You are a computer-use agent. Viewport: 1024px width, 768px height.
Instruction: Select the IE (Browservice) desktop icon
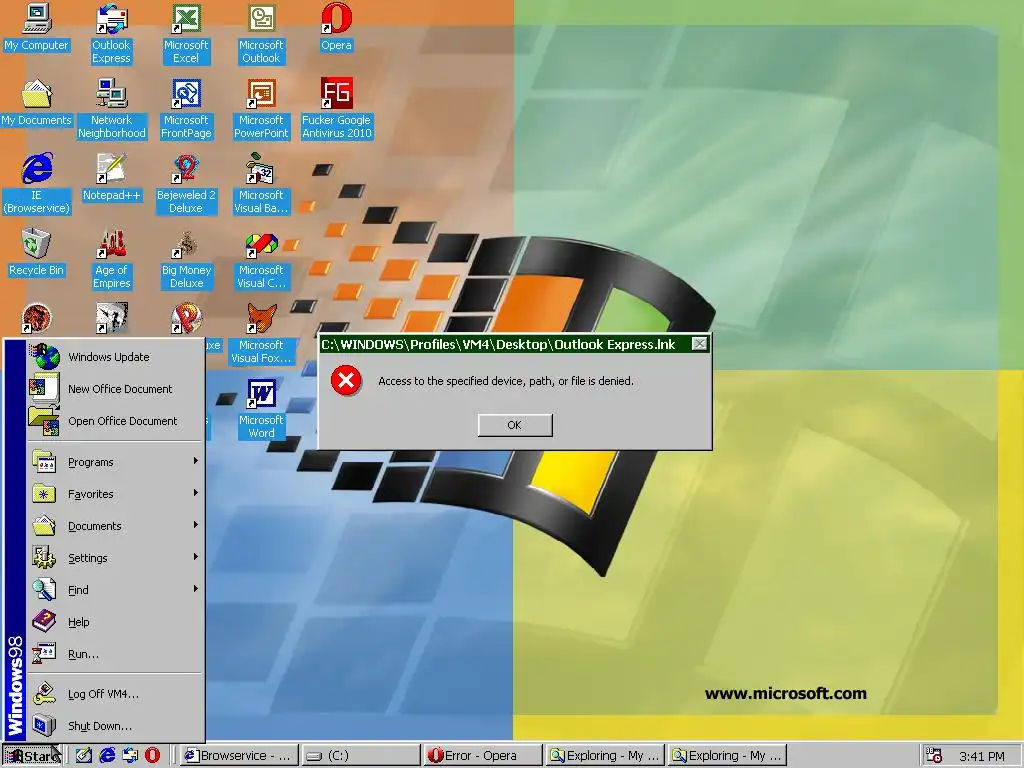(x=37, y=184)
